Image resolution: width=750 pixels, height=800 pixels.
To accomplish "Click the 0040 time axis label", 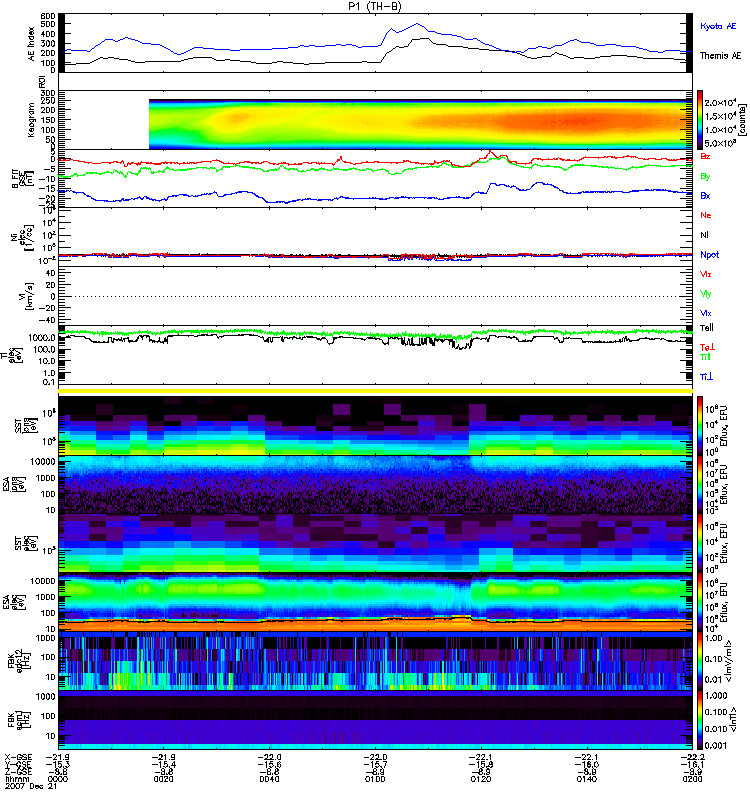I will (x=269, y=779).
